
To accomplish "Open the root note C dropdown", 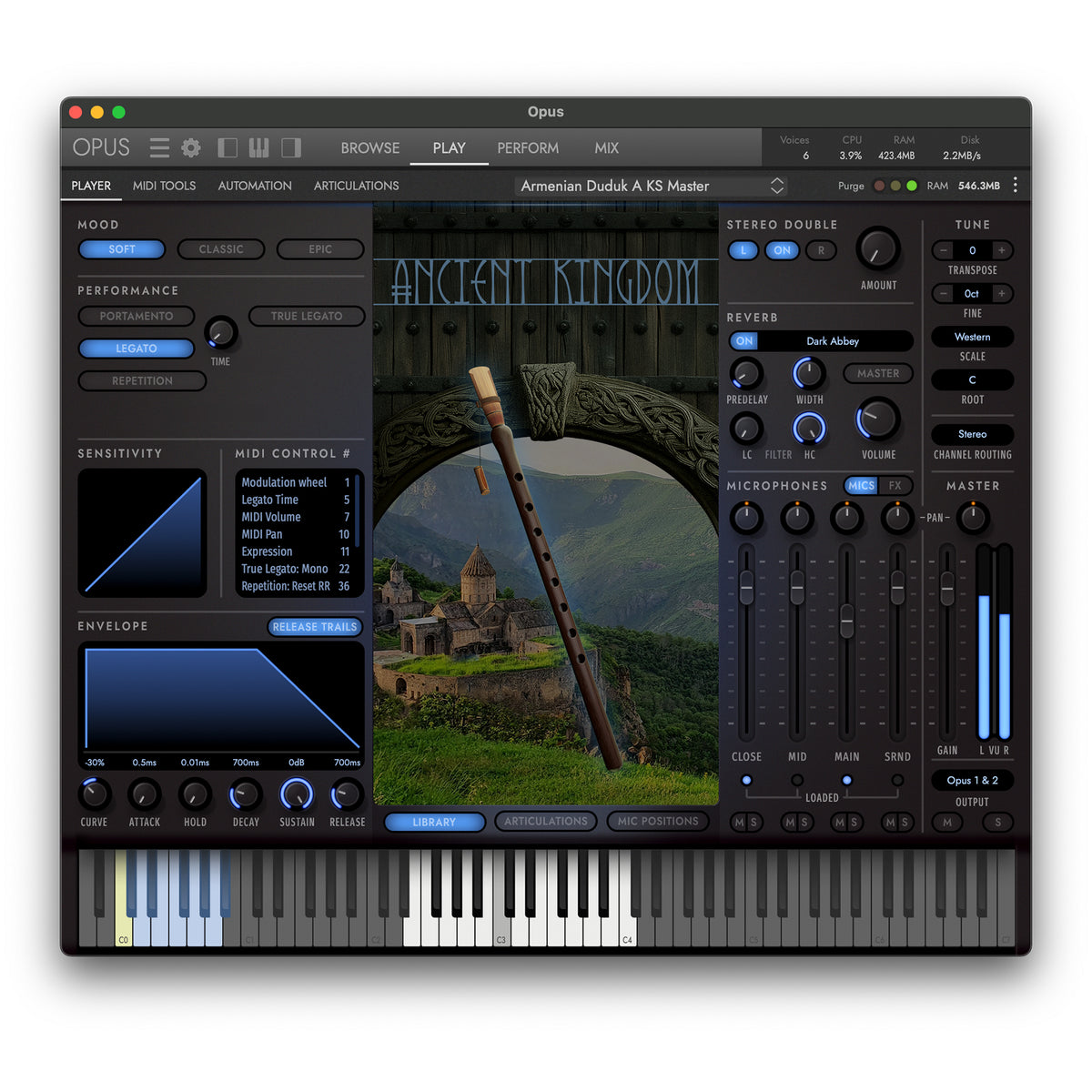I will pyautogui.click(x=973, y=379).
